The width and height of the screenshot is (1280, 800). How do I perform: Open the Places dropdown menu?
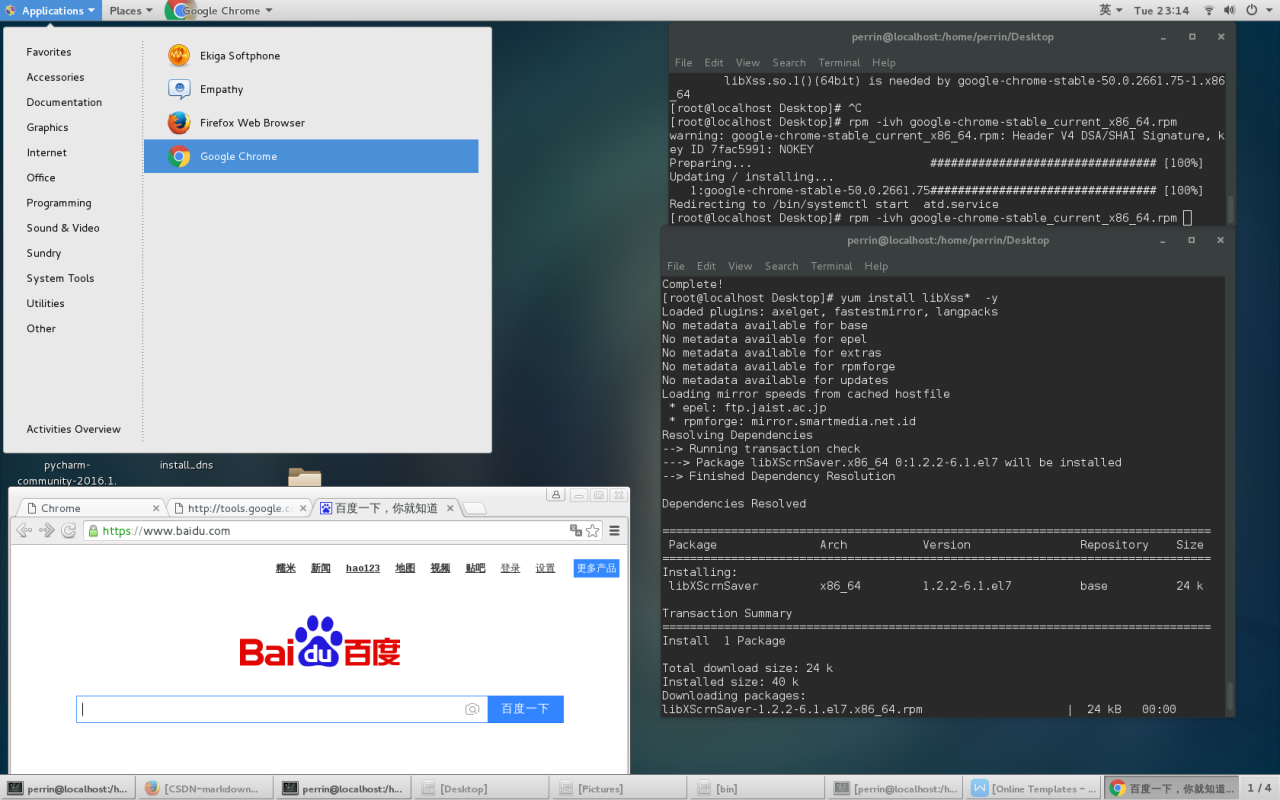131,10
